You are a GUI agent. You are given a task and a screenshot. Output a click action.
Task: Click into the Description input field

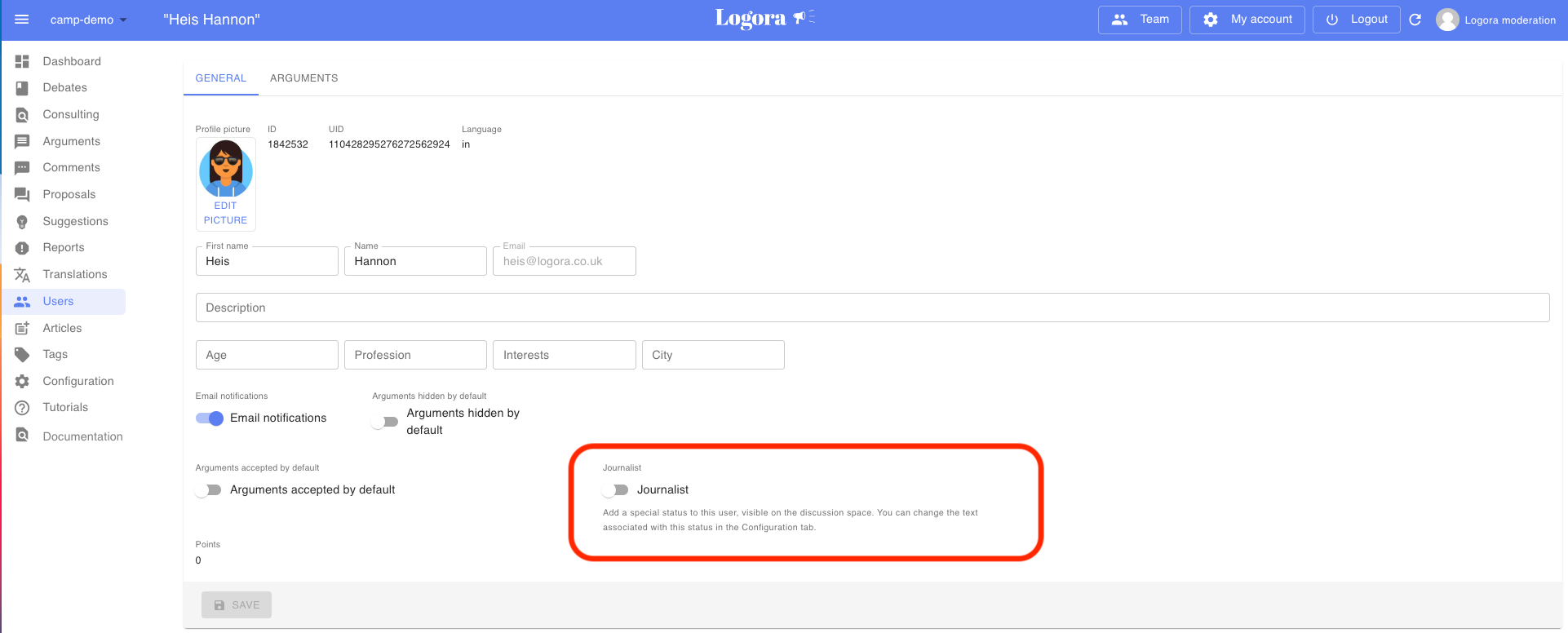[x=872, y=308]
